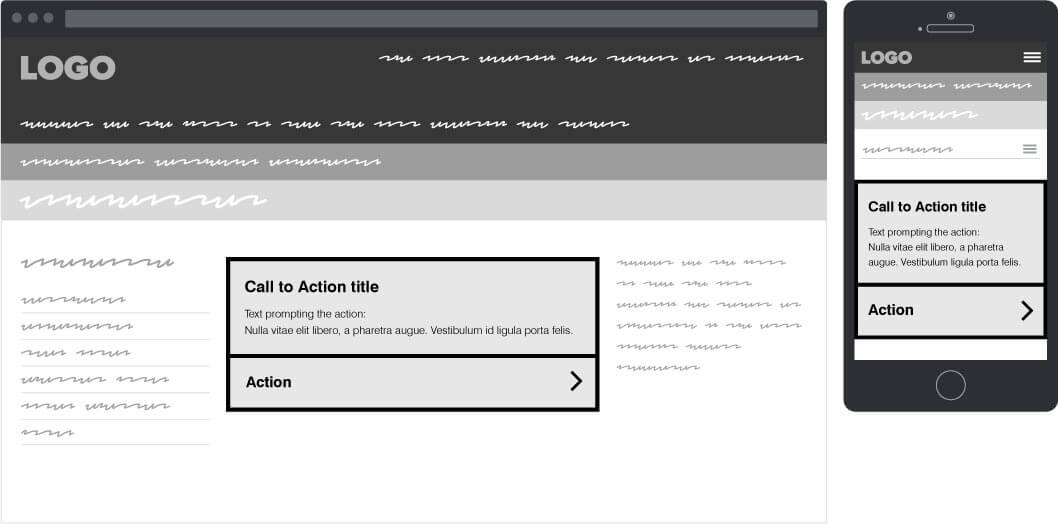This screenshot has height=524, width=1058.
Task: Click the page title in the light-grey desktop bar
Action: (x=143, y=201)
